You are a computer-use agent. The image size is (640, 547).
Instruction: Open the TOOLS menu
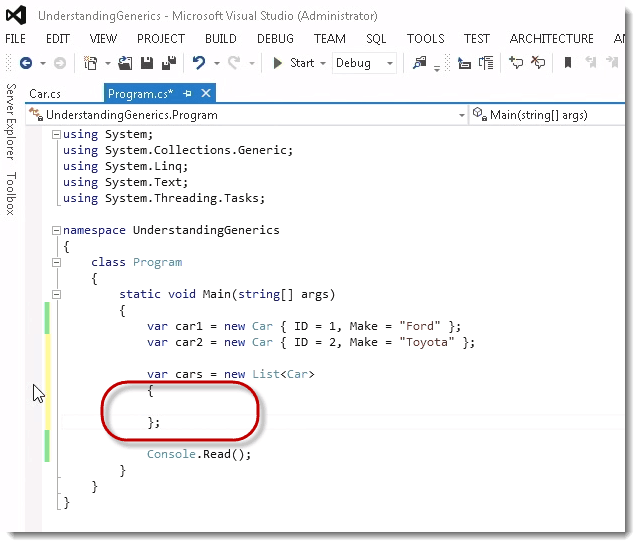pos(425,39)
